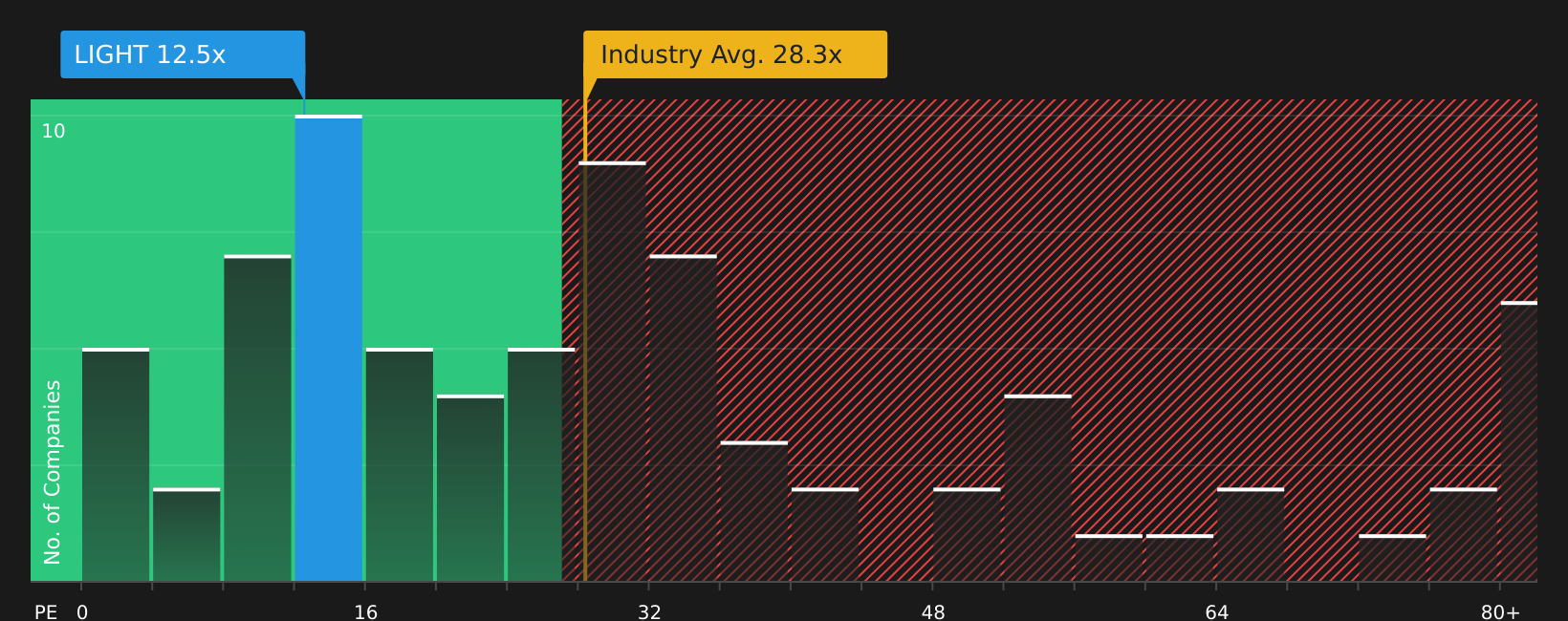This screenshot has width=1568, height=621.
Task: Click the Industry Avg. 28.3x label
Action: point(735,54)
